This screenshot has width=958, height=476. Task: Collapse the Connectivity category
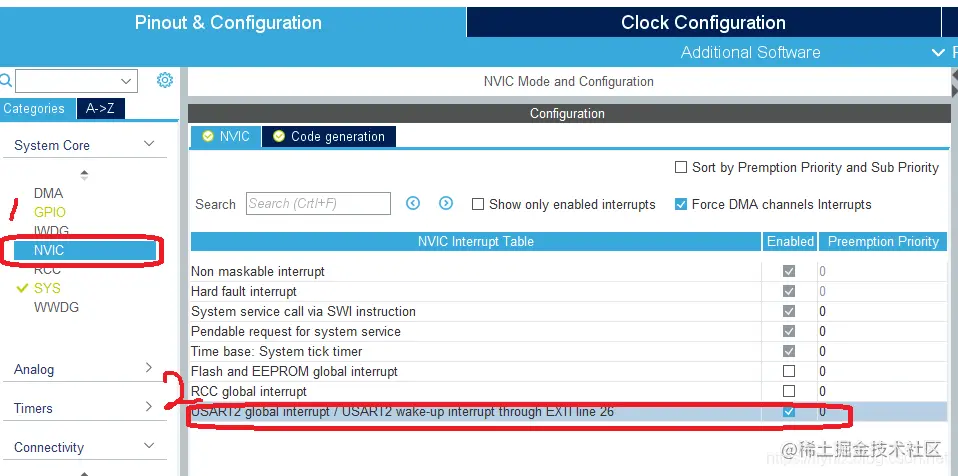148,446
